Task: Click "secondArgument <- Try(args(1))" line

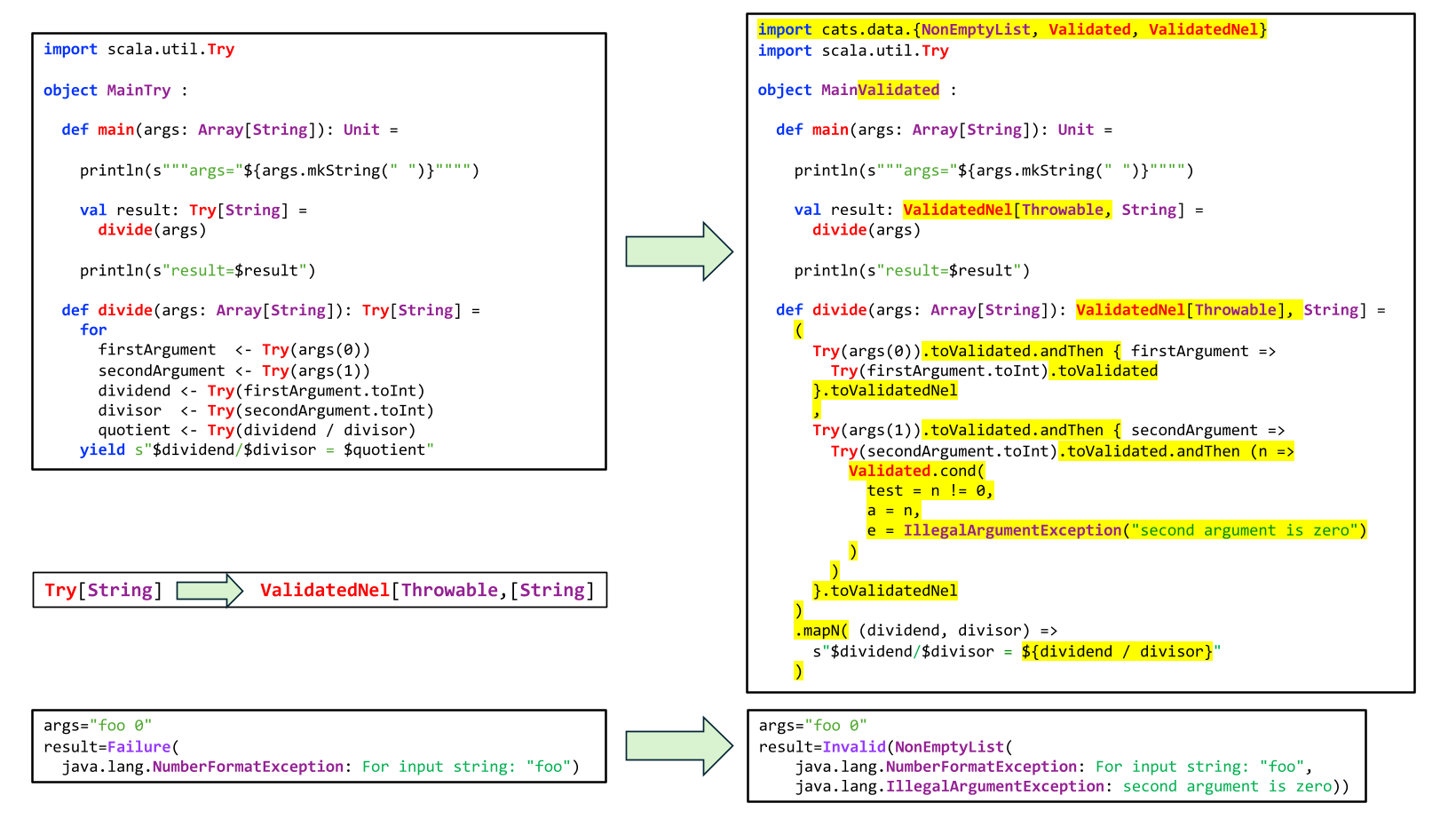Action: pos(234,370)
